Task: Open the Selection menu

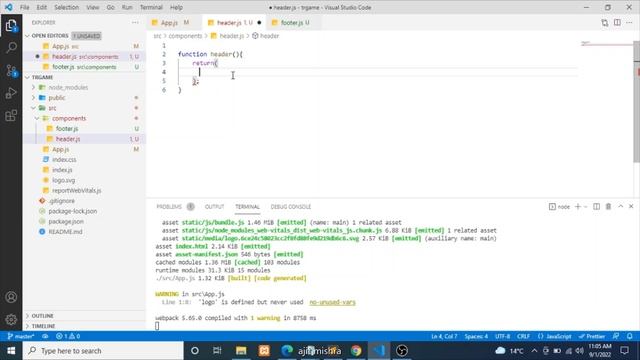Action: [x=66, y=7]
